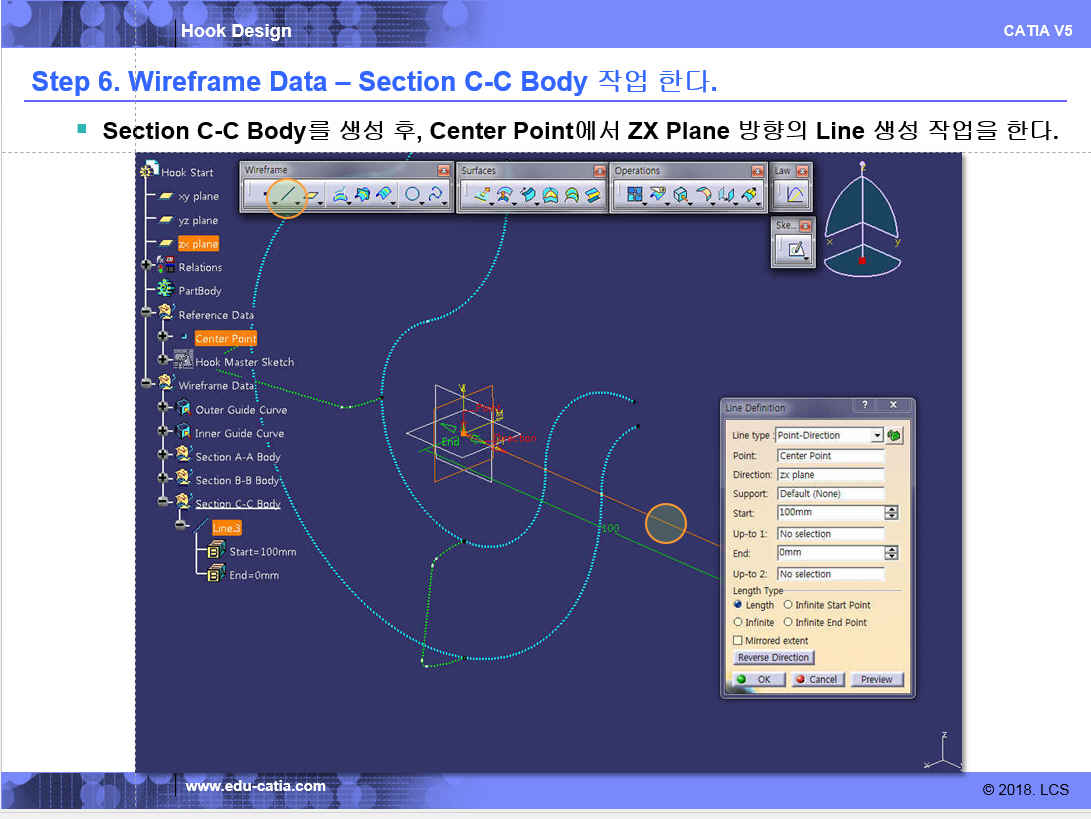Image resolution: width=1091 pixels, height=819 pixels.
Task: Select Section A-A Body in the tree
Action: click(237, 457)
